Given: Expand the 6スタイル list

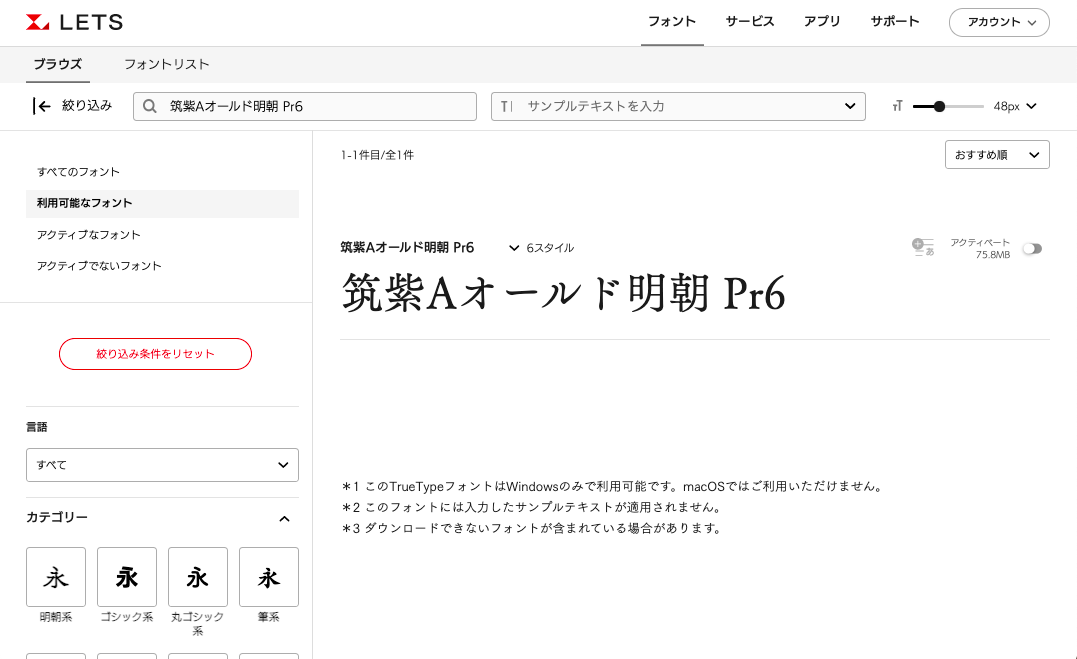Looking at the screenshot, I should [x=541, y=248].
